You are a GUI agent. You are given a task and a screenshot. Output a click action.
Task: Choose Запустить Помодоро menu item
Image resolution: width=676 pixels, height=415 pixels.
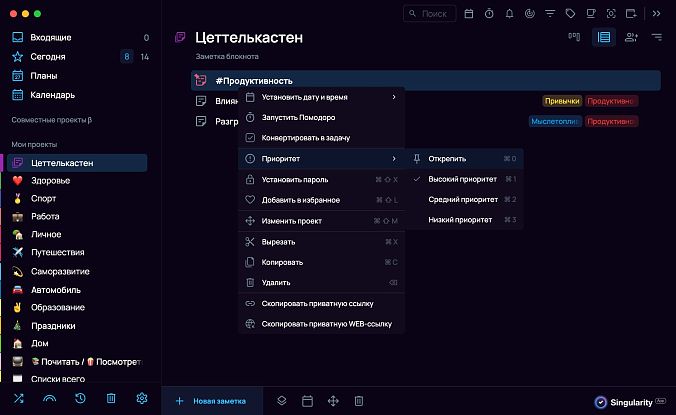pyautogui.click(x=321, y=117)
